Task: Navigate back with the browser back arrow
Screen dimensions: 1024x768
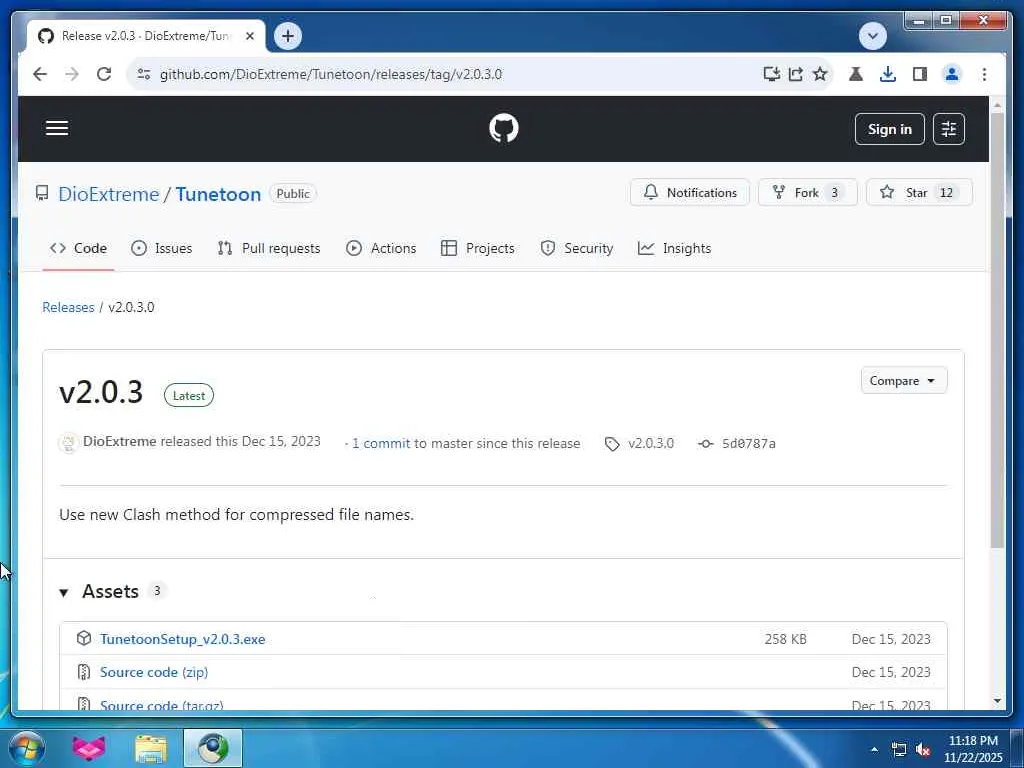Action: coord(40,74)
